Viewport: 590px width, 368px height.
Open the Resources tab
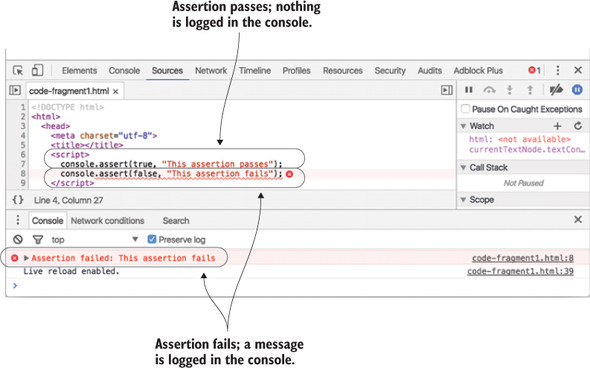[342, 70]
